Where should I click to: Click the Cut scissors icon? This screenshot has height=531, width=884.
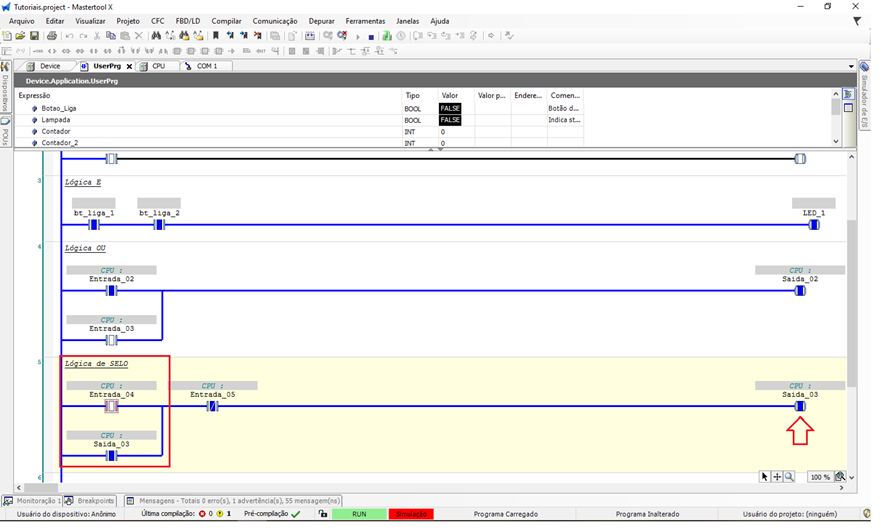pyautogui.click(x=97, y=36)
